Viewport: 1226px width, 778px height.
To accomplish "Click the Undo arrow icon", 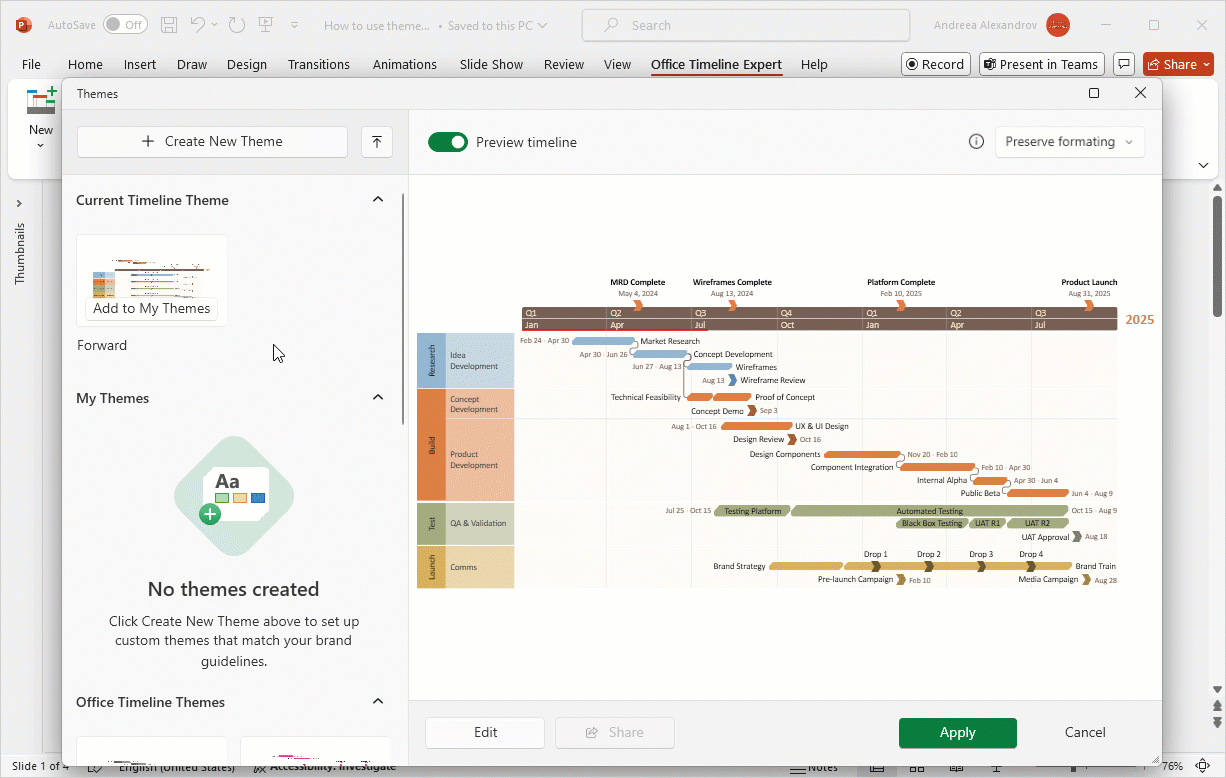I will coord(198,25).
